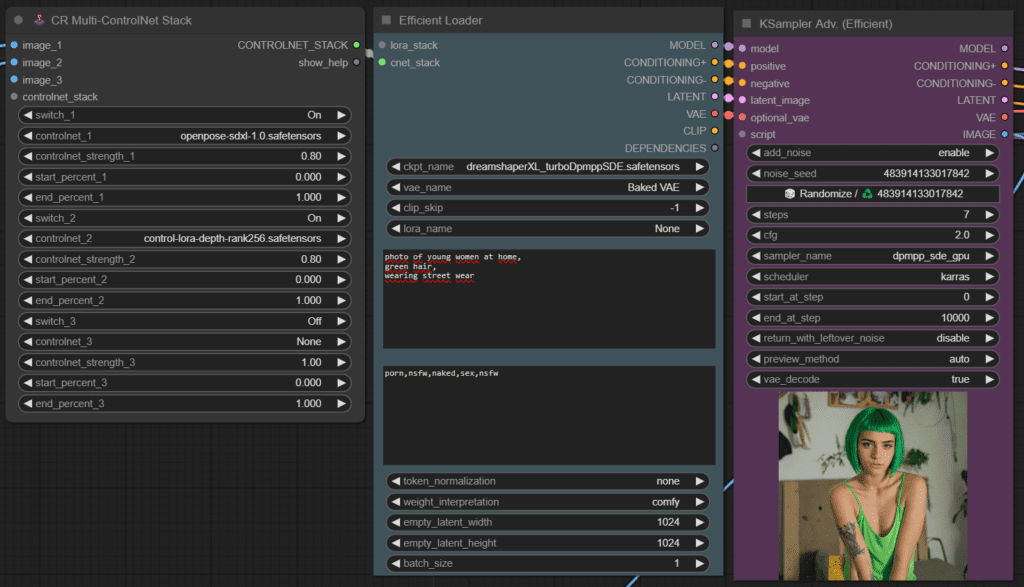Click the Randomize seed button
Viewport: 1024px width, 587px height.
point(872,194)
